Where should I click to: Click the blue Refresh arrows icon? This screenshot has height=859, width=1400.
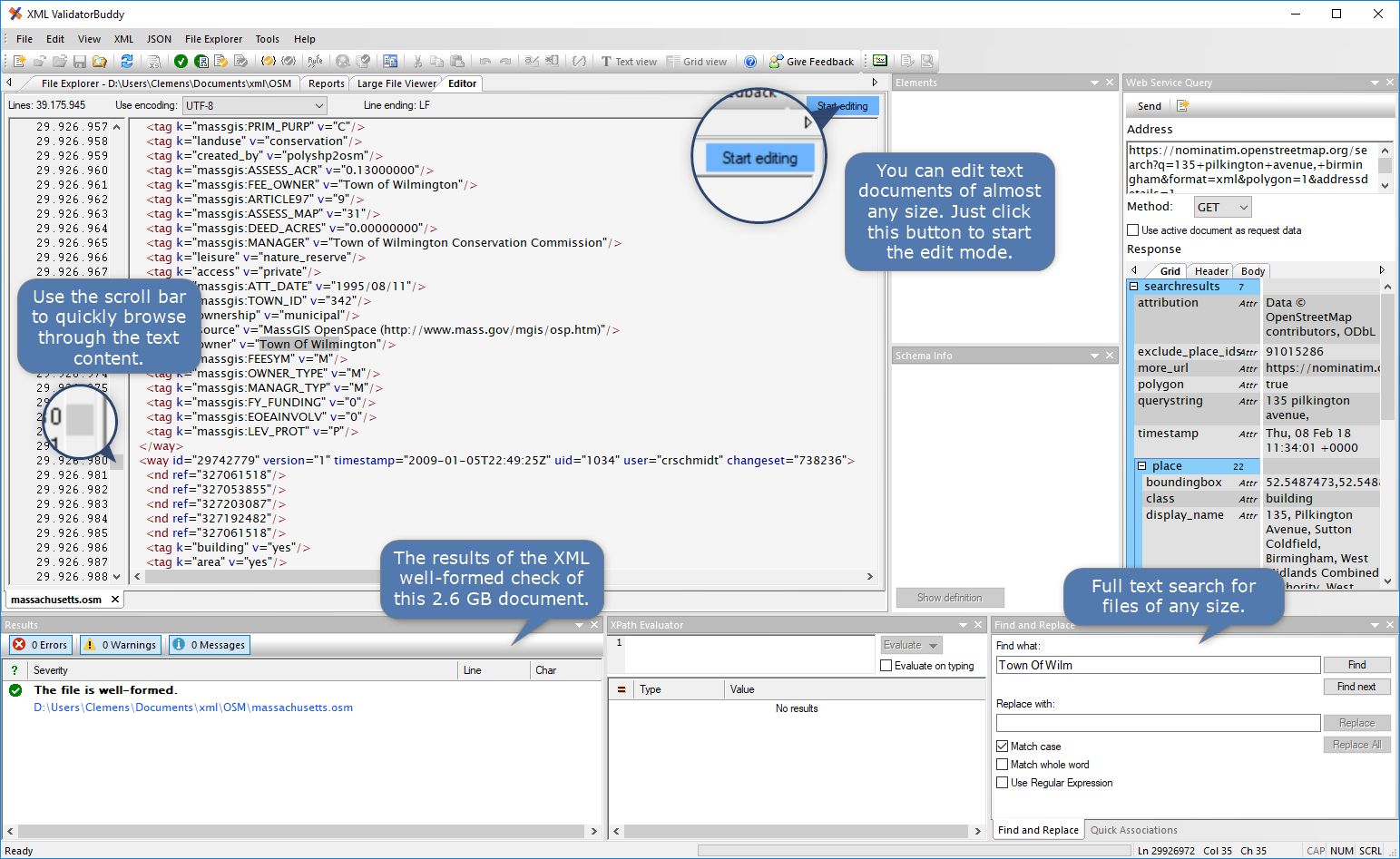pos(127,61)
